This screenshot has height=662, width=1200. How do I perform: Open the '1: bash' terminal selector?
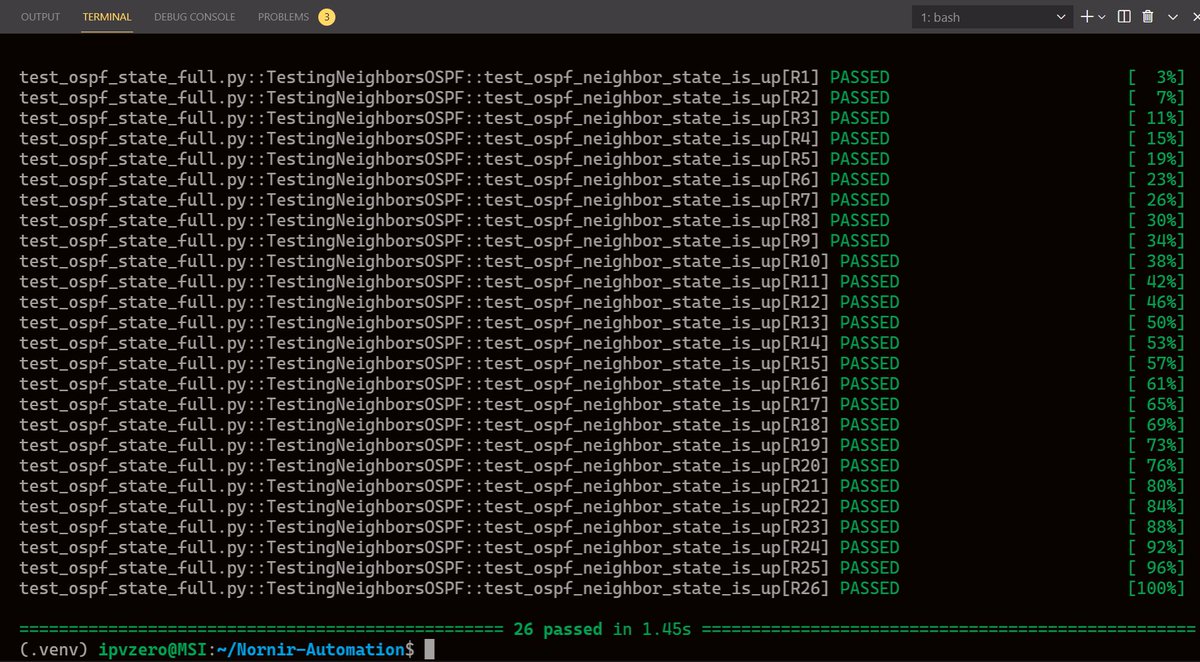pos(993,17)
